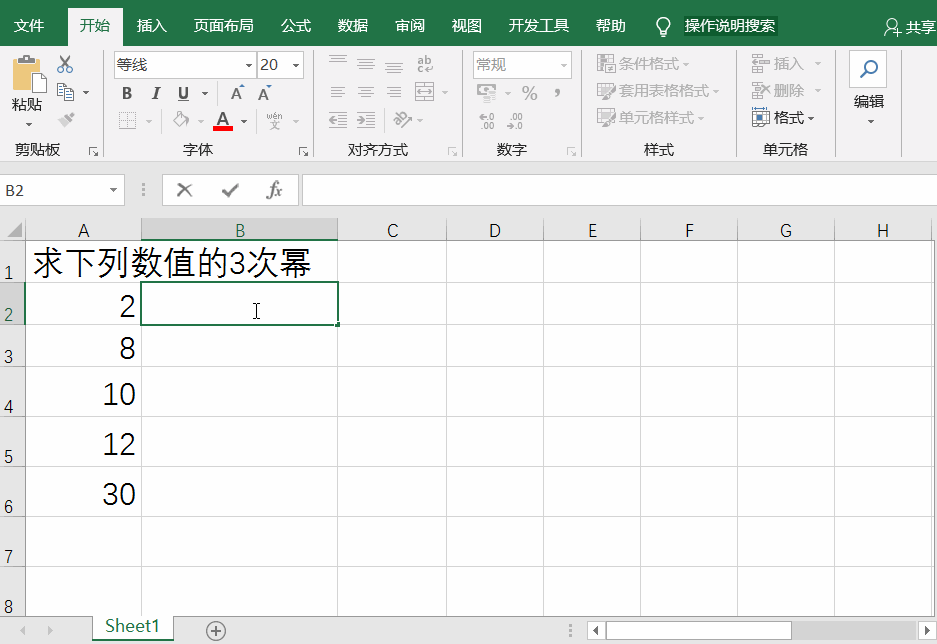Apply the percent number style
The height and width of the screenshot is (644, 937).
coord(530,93)
